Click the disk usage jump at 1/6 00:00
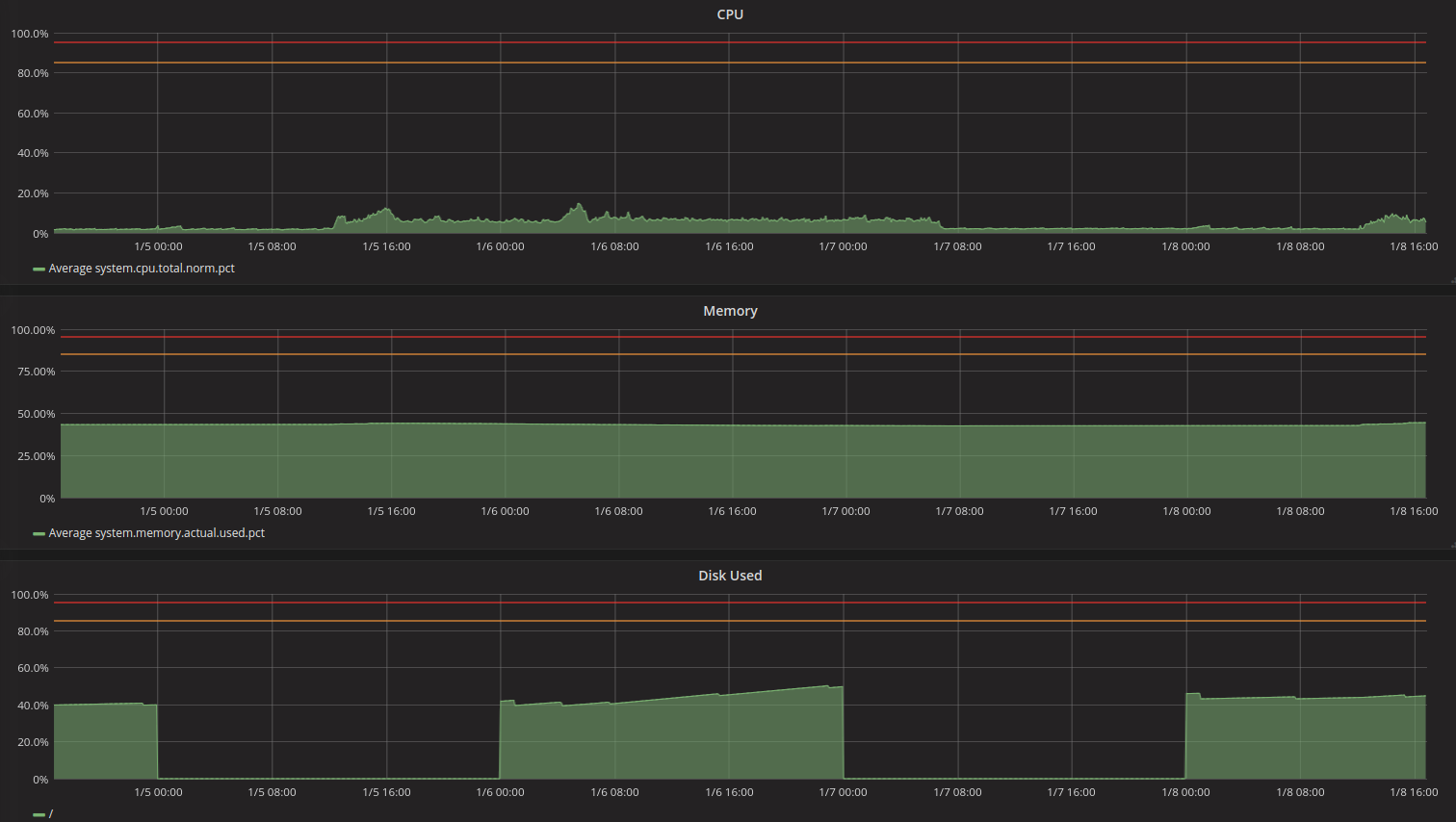1456x822 pixels. pos(500,739)
